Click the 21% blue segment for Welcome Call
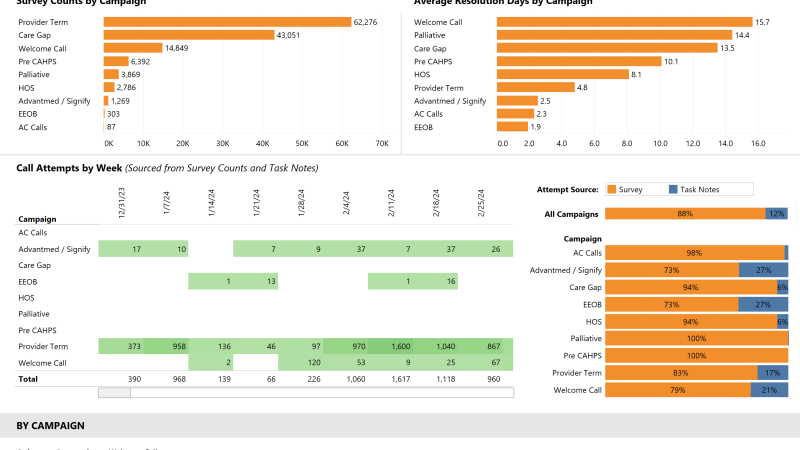Viewport: 800px width, 450px height. 769,390
